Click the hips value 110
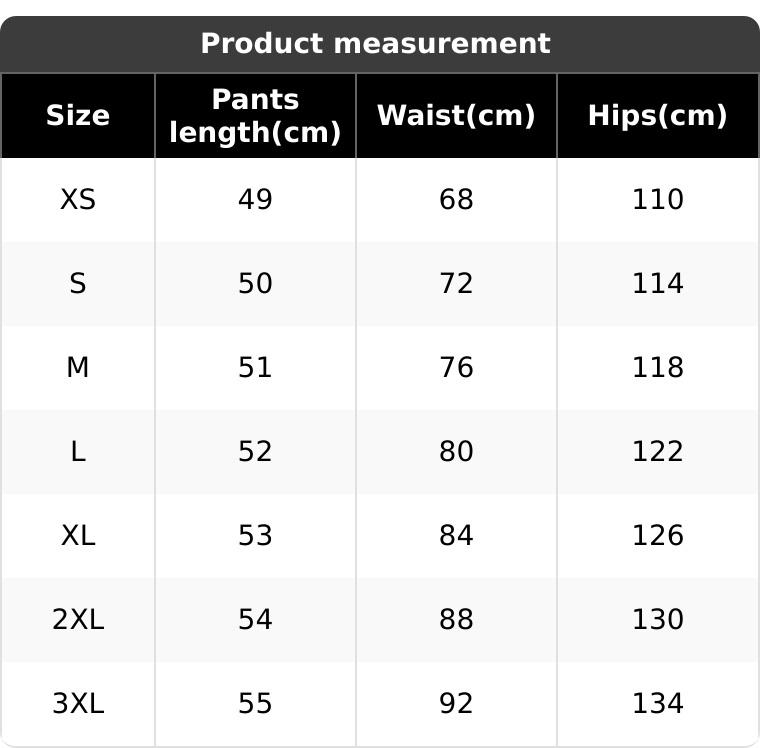The image size is (760, 748). (657, 200)
